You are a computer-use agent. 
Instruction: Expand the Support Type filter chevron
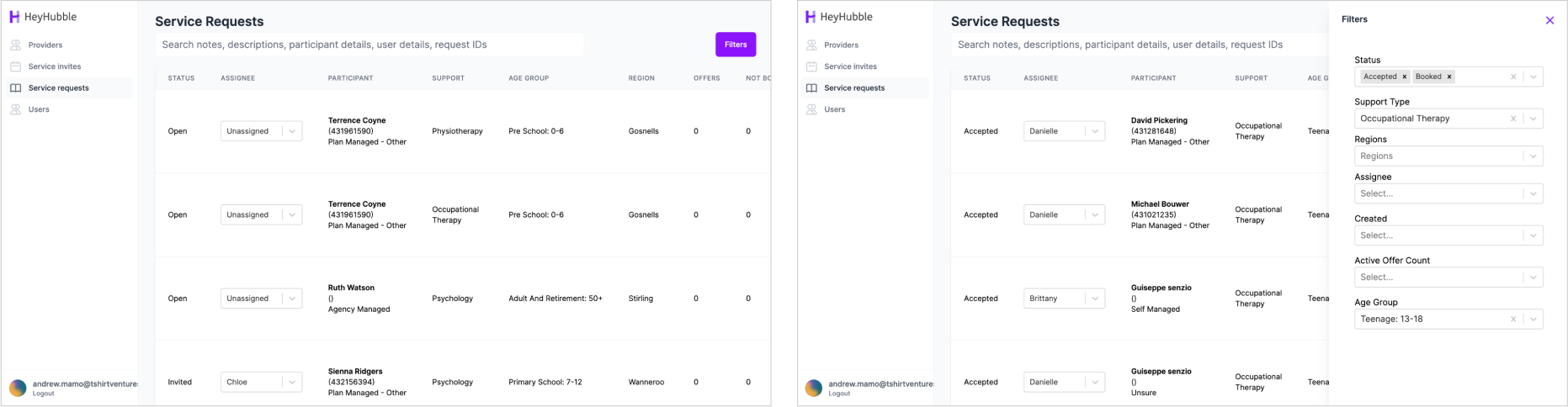pos(1533,119)
